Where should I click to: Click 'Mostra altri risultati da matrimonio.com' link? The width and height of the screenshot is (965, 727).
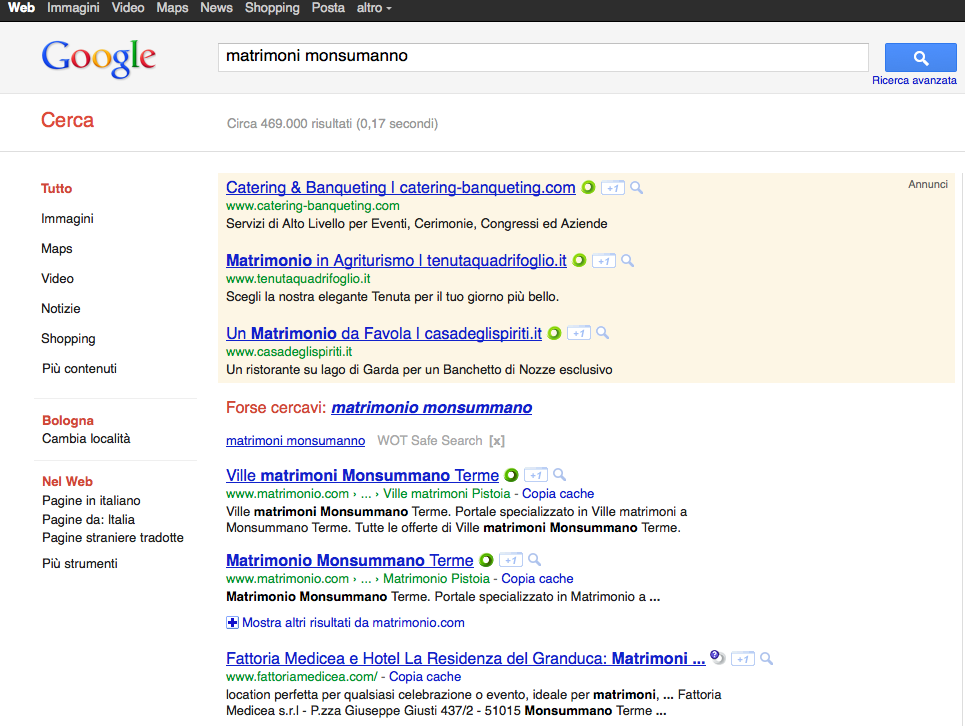coord(353,623)
